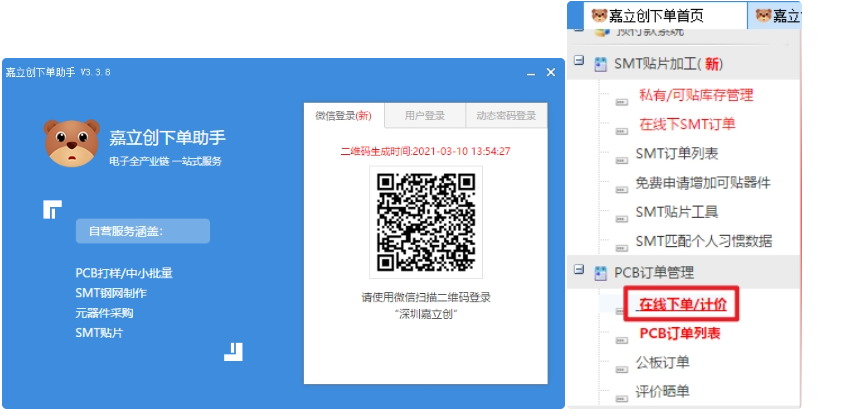Open 公板订单 in the tree

(x=662, y=363)
